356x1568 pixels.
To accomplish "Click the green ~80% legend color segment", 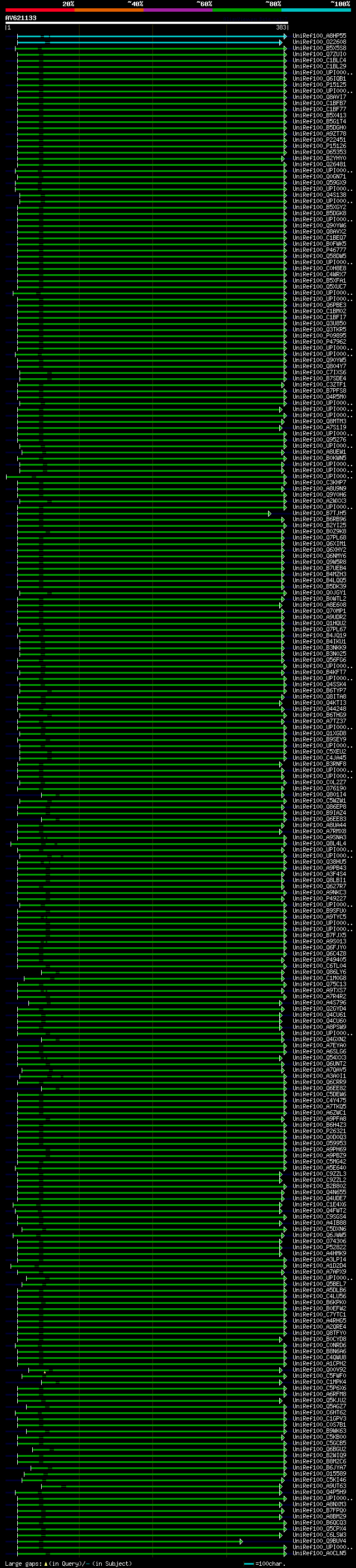I will tap(247, 11).
